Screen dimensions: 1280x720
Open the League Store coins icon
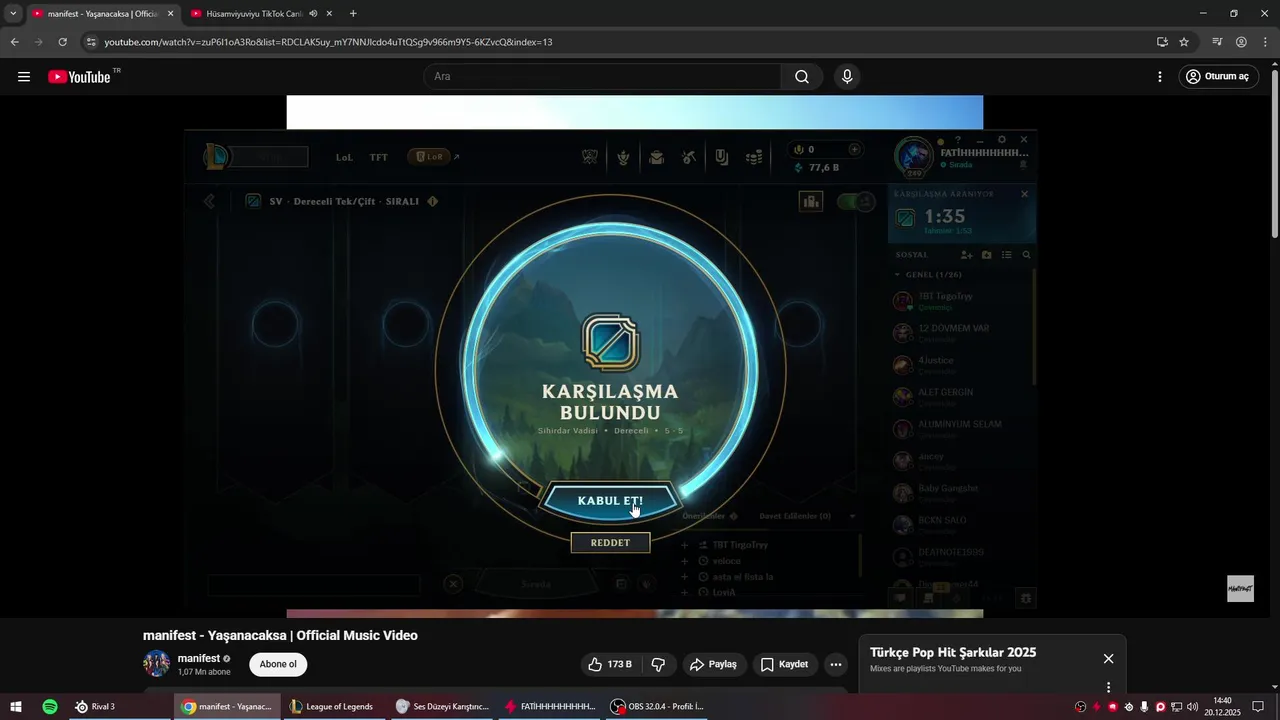tap(754, 157)
